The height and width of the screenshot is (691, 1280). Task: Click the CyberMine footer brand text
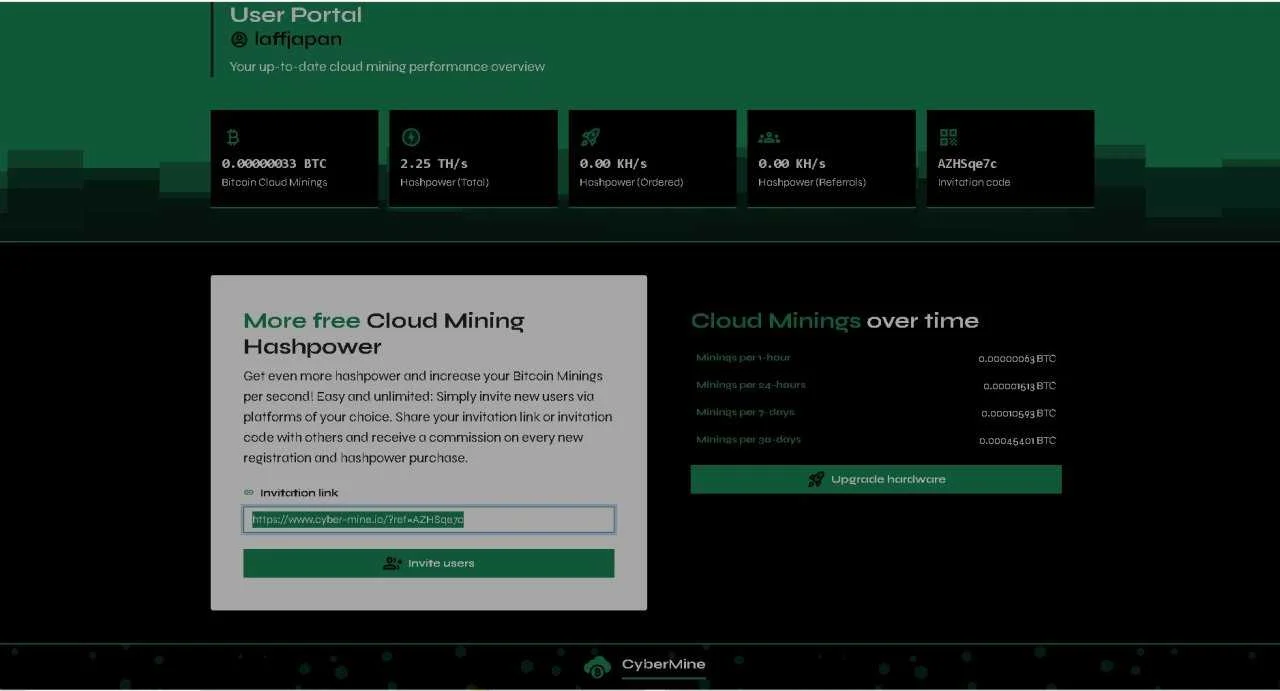coord(663,664)
